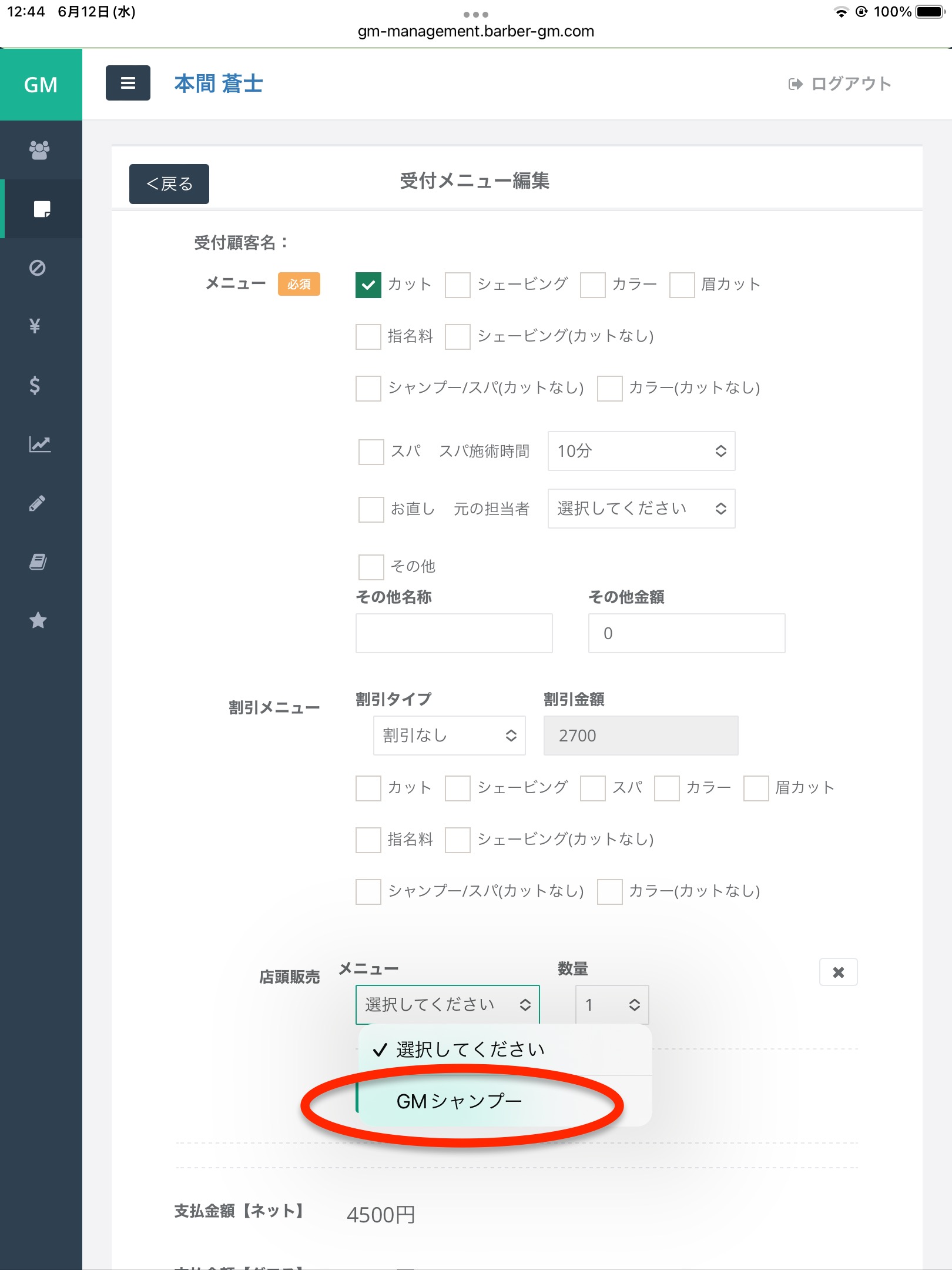This screenshot has height=1270, width=952.
Task: Open the line chart sidebar icon
Action: click(39, 444)
